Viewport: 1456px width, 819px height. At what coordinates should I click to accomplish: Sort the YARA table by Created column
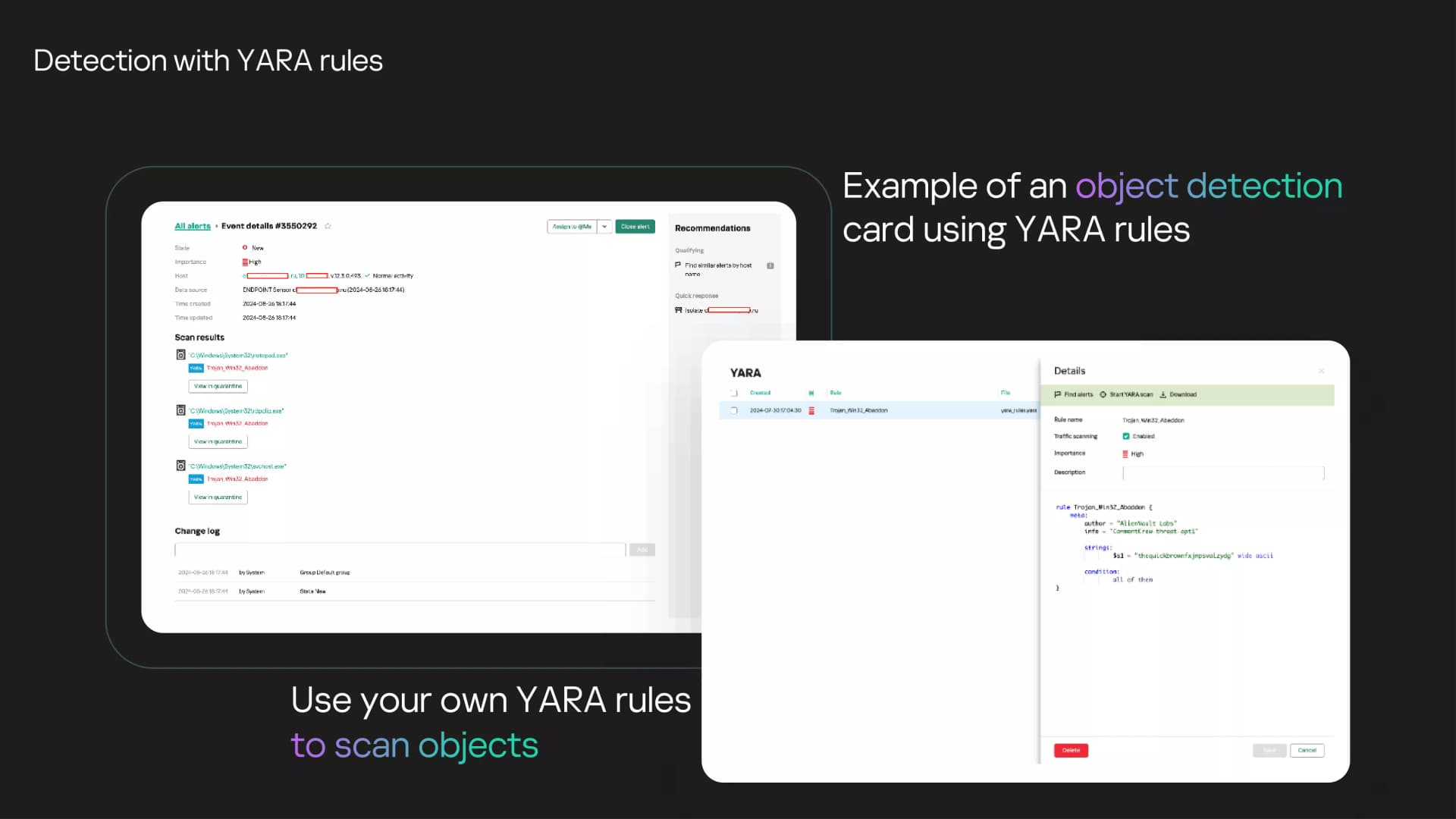click(760, 393)
